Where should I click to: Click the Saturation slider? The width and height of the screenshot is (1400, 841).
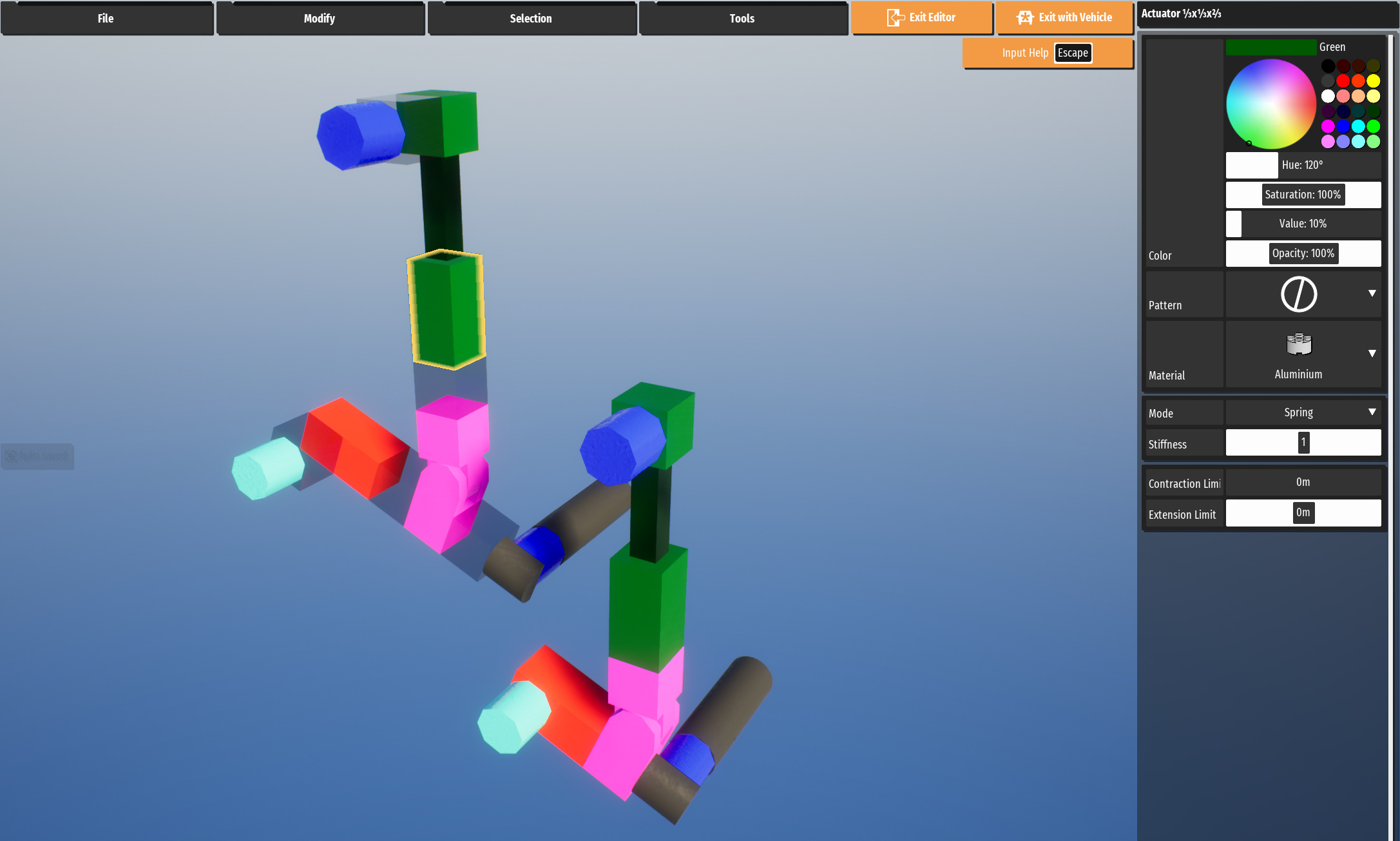(x=1303, y=195)
